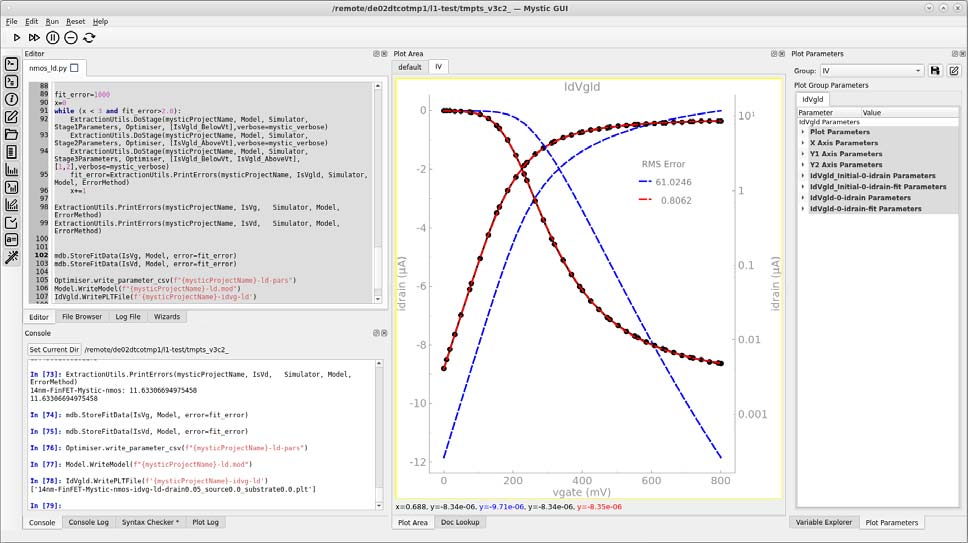This screenshot has width=968, height=543.
Task: Click the magic wand sidebar icon
Action: coord(12,257)
